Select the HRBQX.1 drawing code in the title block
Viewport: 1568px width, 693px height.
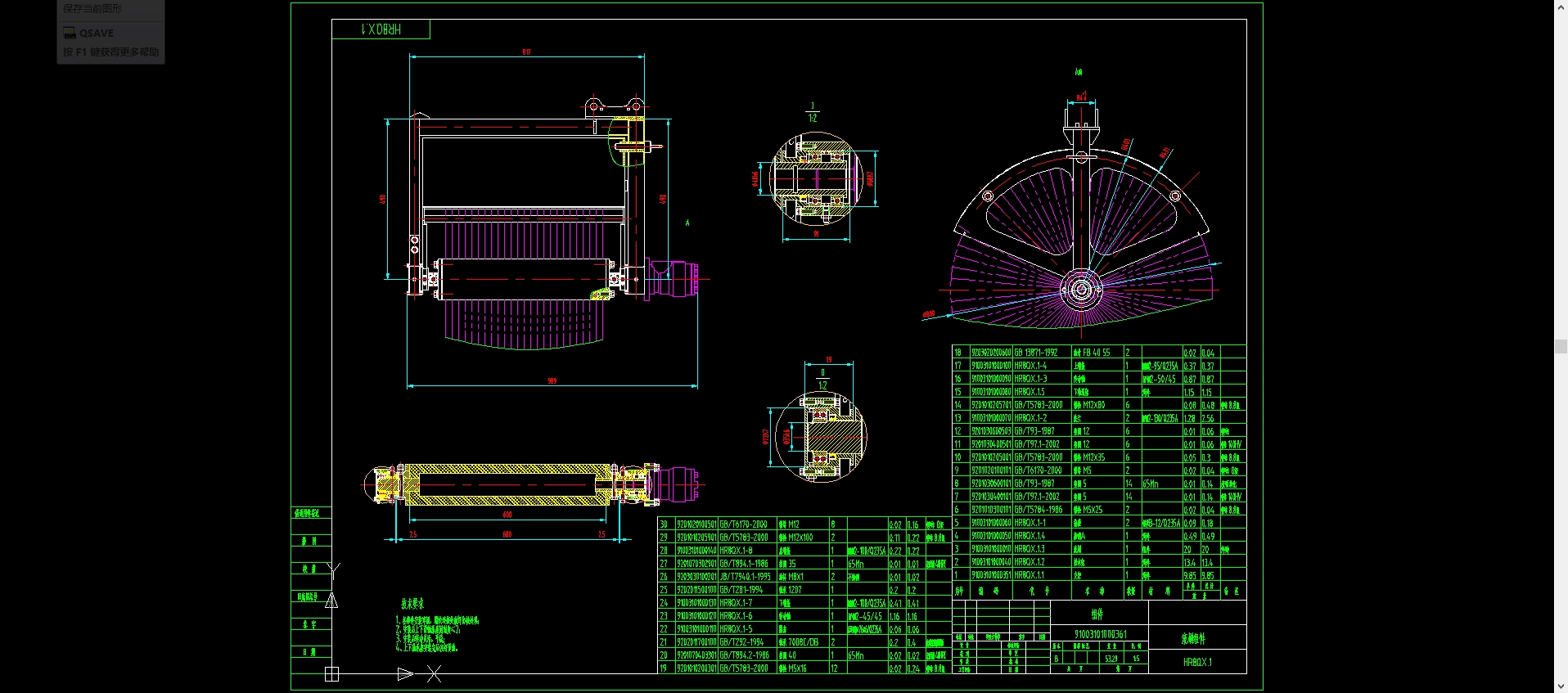click(1197, 662)
